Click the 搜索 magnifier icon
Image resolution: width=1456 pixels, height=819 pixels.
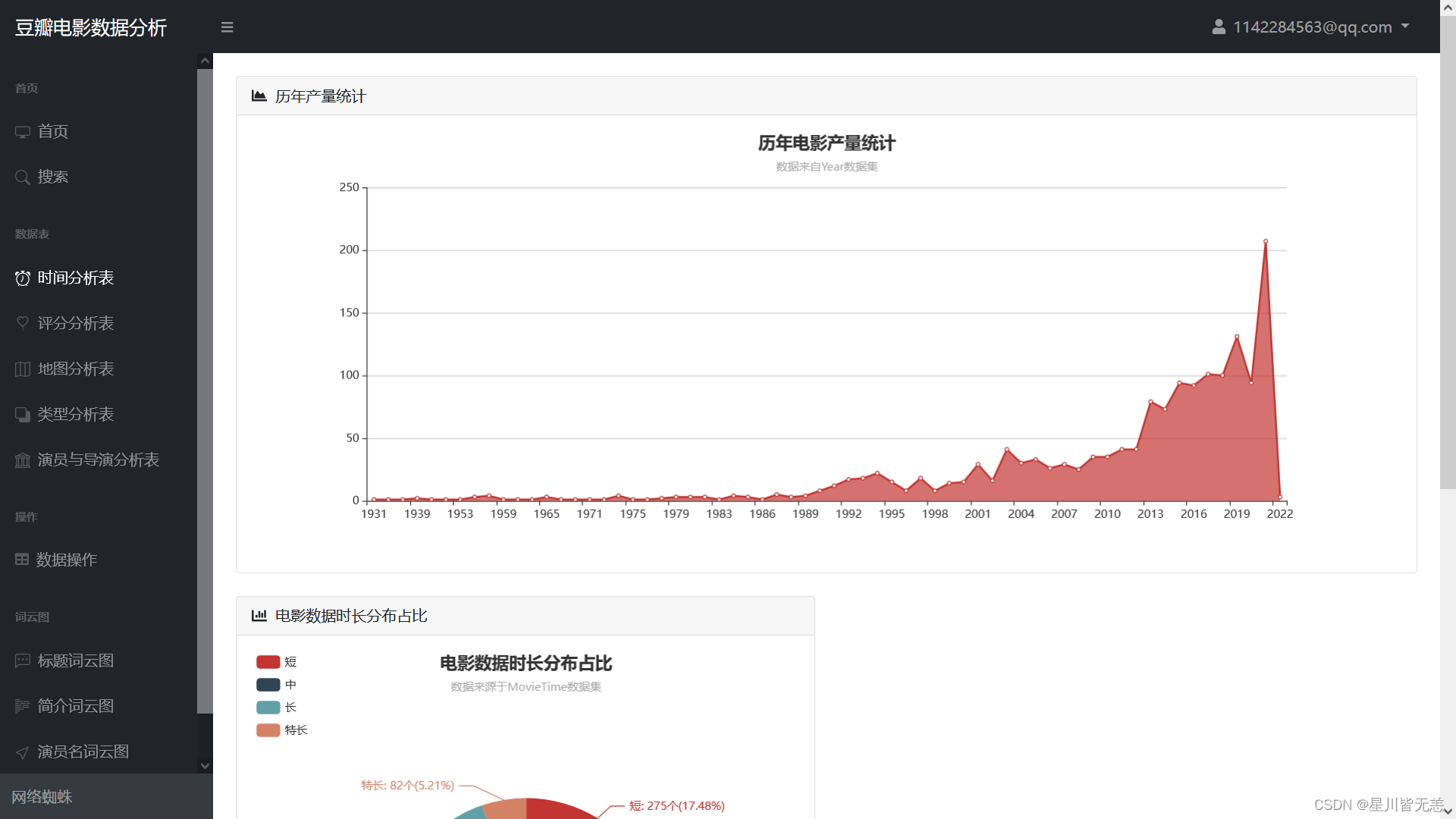(23, 177)
